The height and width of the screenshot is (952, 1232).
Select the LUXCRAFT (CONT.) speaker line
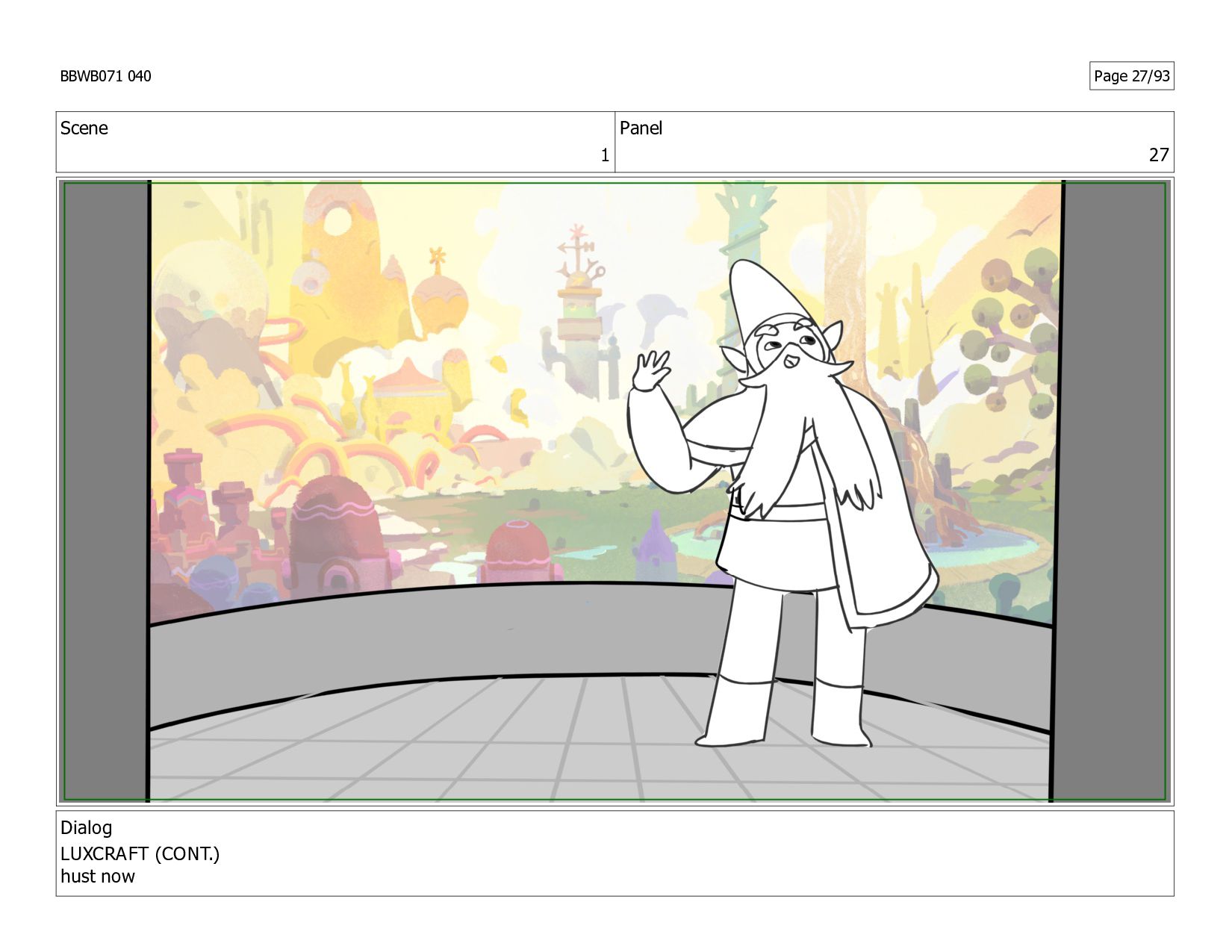pos(140,853)
